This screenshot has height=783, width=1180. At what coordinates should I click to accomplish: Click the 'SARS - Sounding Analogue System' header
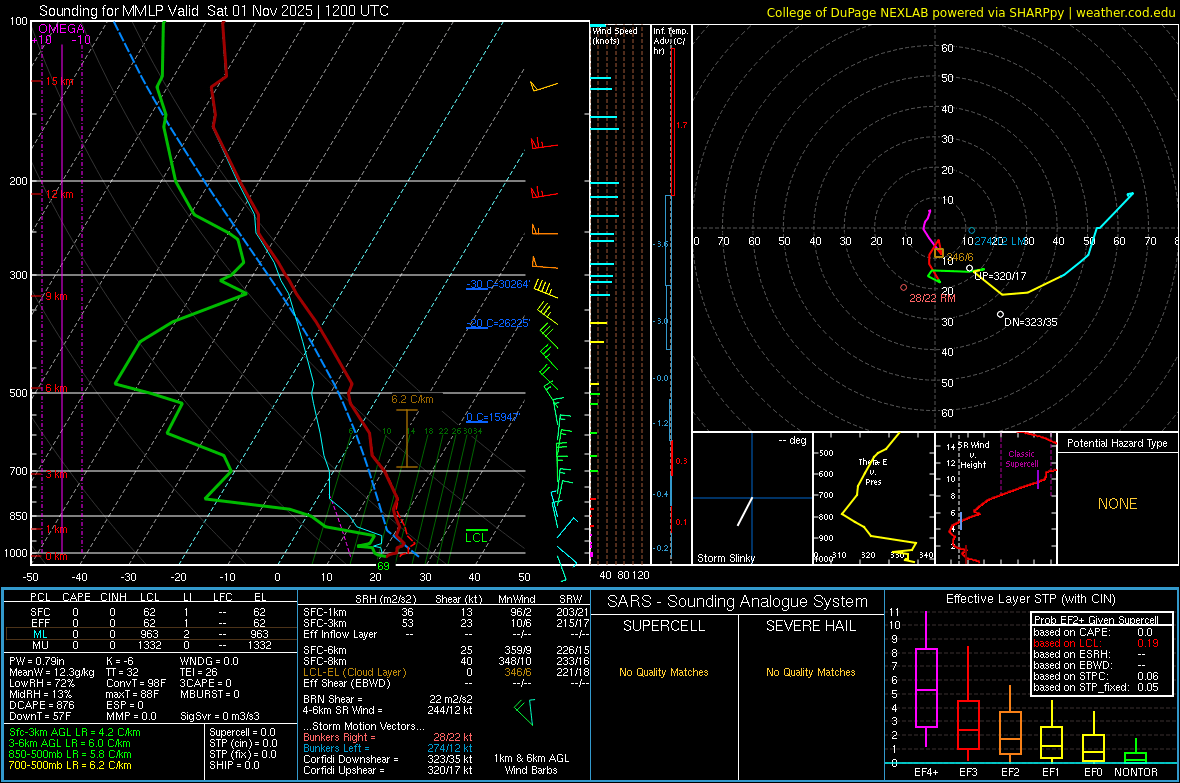(x=737, y=602)
